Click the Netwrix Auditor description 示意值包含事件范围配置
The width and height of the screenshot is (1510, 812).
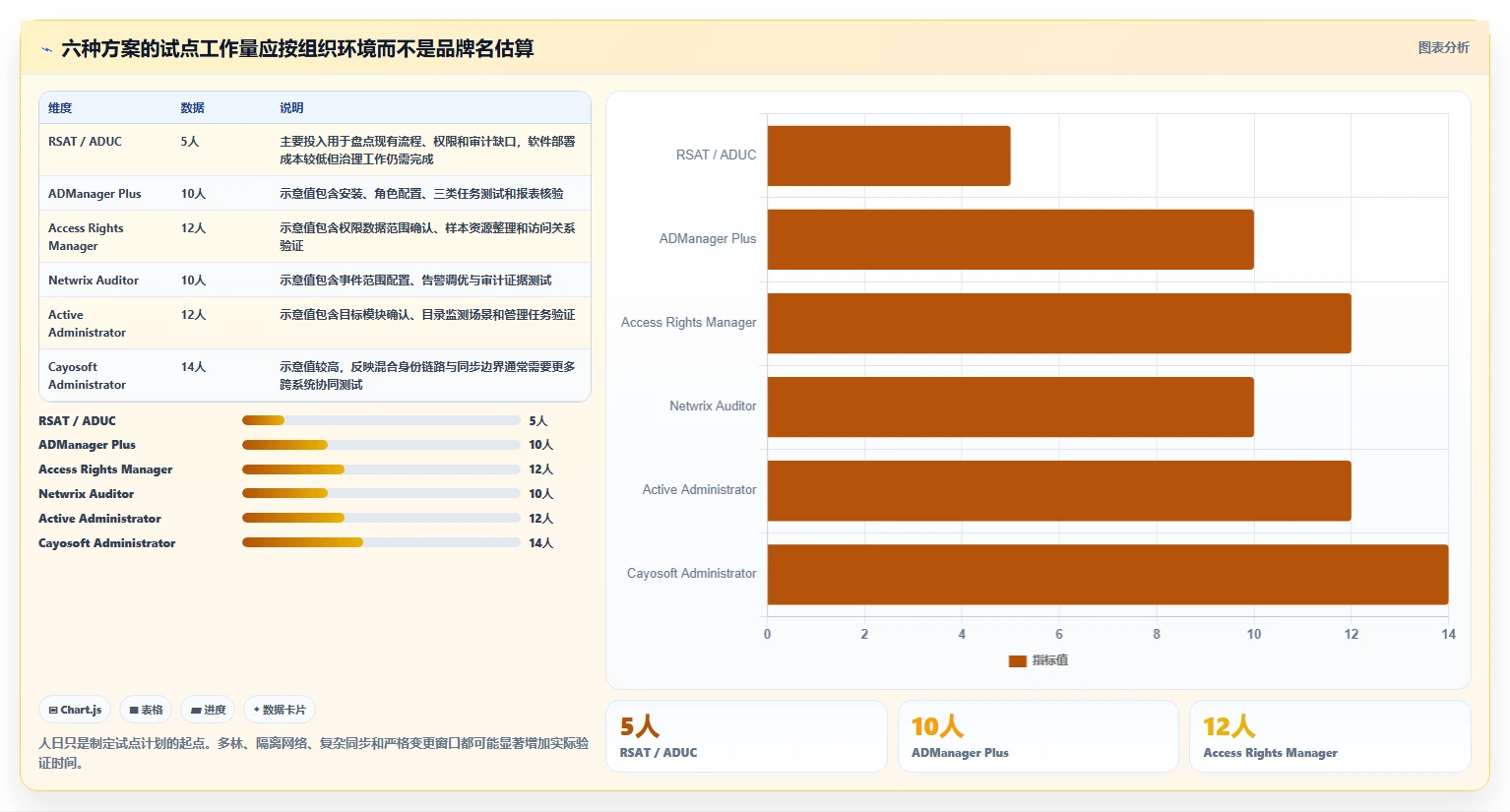415,281
